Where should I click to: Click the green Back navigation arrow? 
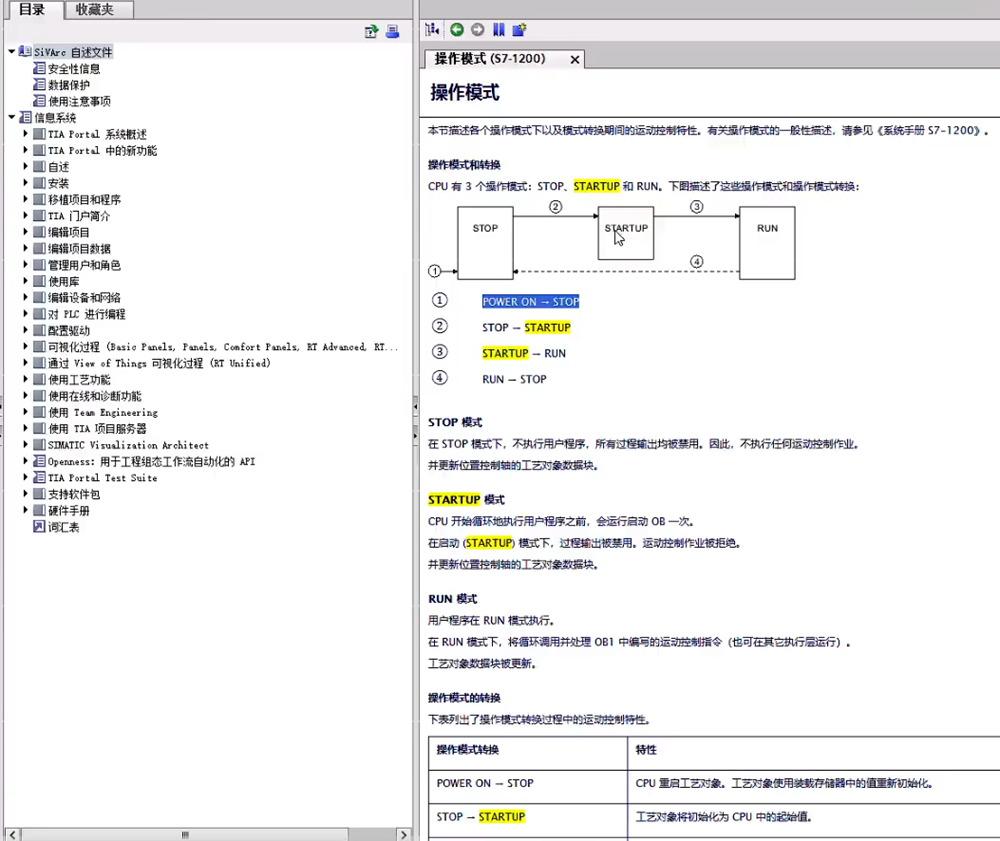pos(457,30)
